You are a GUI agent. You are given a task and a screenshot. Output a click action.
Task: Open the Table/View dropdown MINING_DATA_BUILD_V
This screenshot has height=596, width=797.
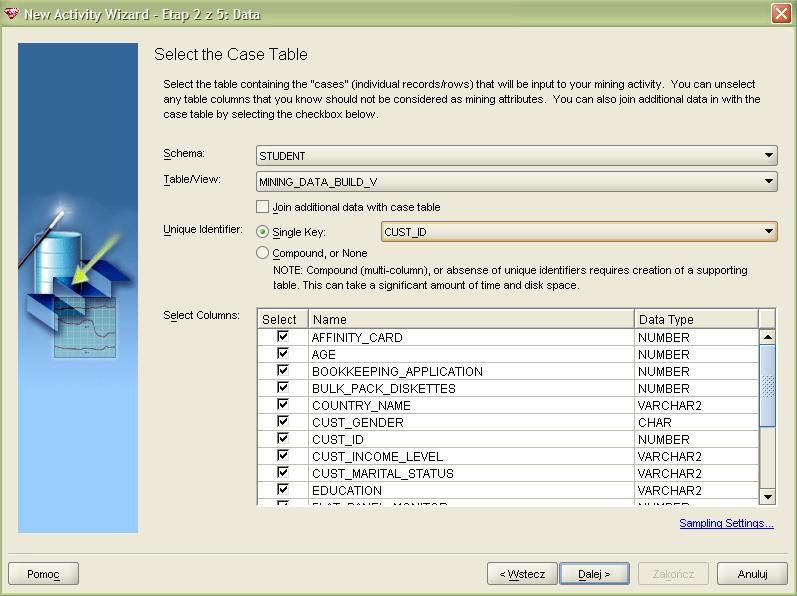pos(516,181)
